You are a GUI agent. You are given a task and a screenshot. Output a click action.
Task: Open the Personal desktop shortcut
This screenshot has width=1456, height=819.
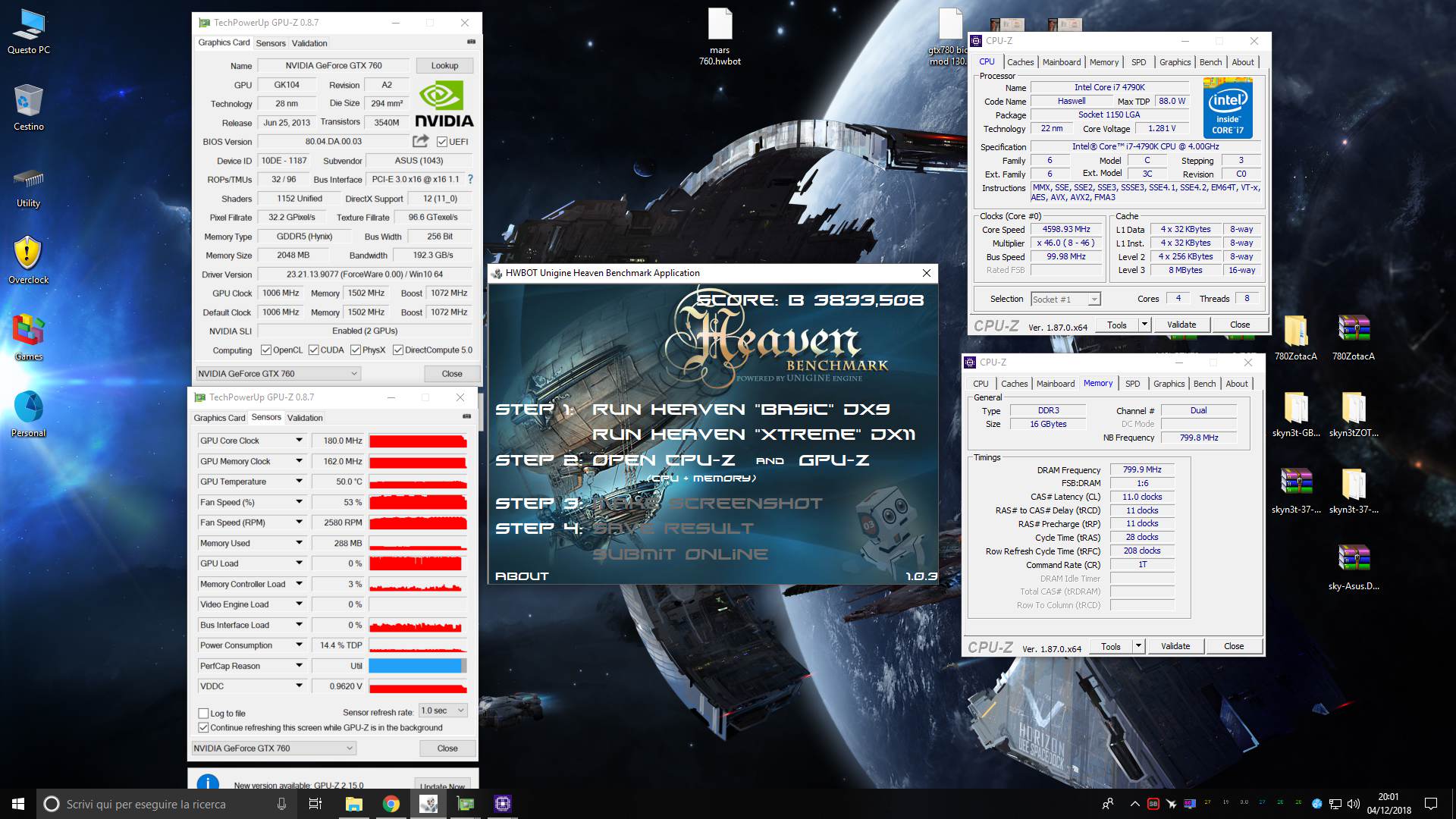click(29, 414)
